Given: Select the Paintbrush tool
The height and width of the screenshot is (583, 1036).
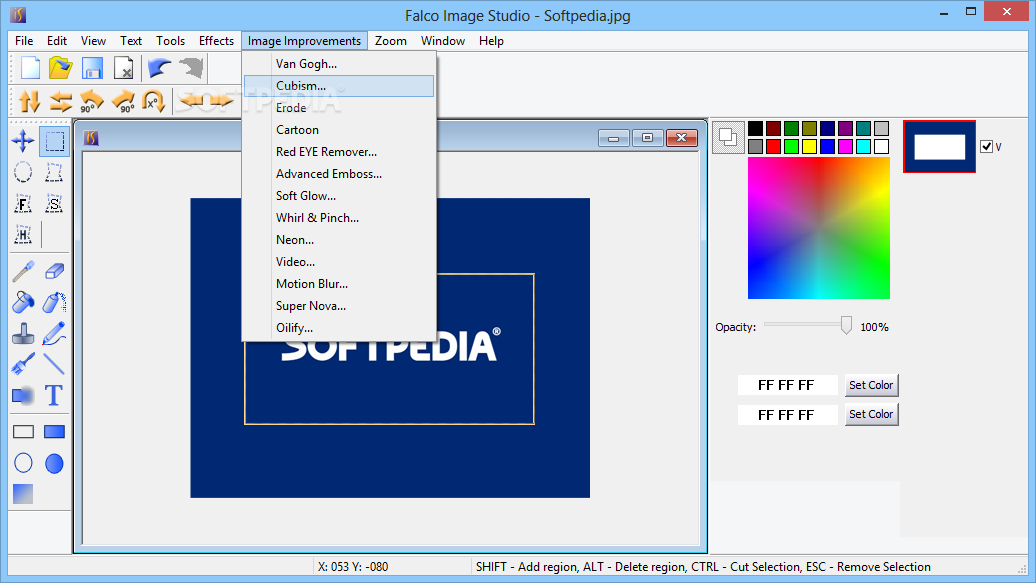Looking at the screenshot, I should click(x=23, y=364).
